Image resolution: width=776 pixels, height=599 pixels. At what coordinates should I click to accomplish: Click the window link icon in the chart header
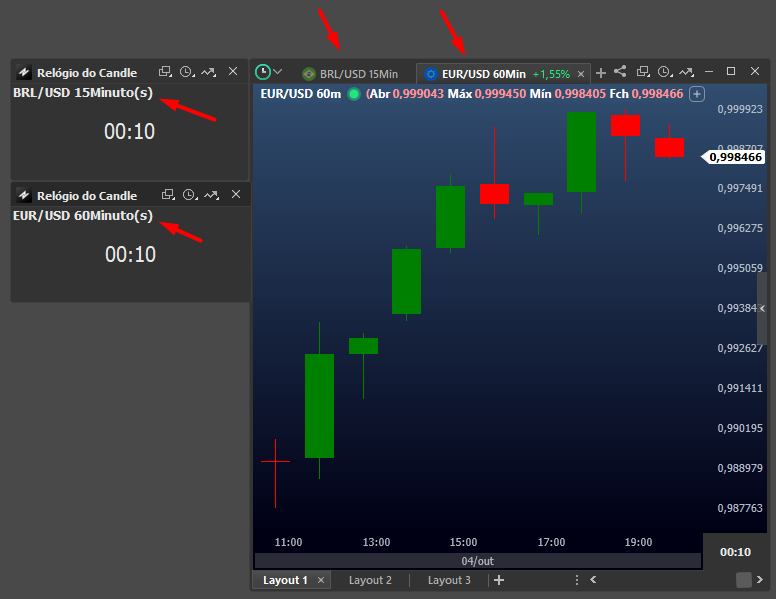[643, 72]
